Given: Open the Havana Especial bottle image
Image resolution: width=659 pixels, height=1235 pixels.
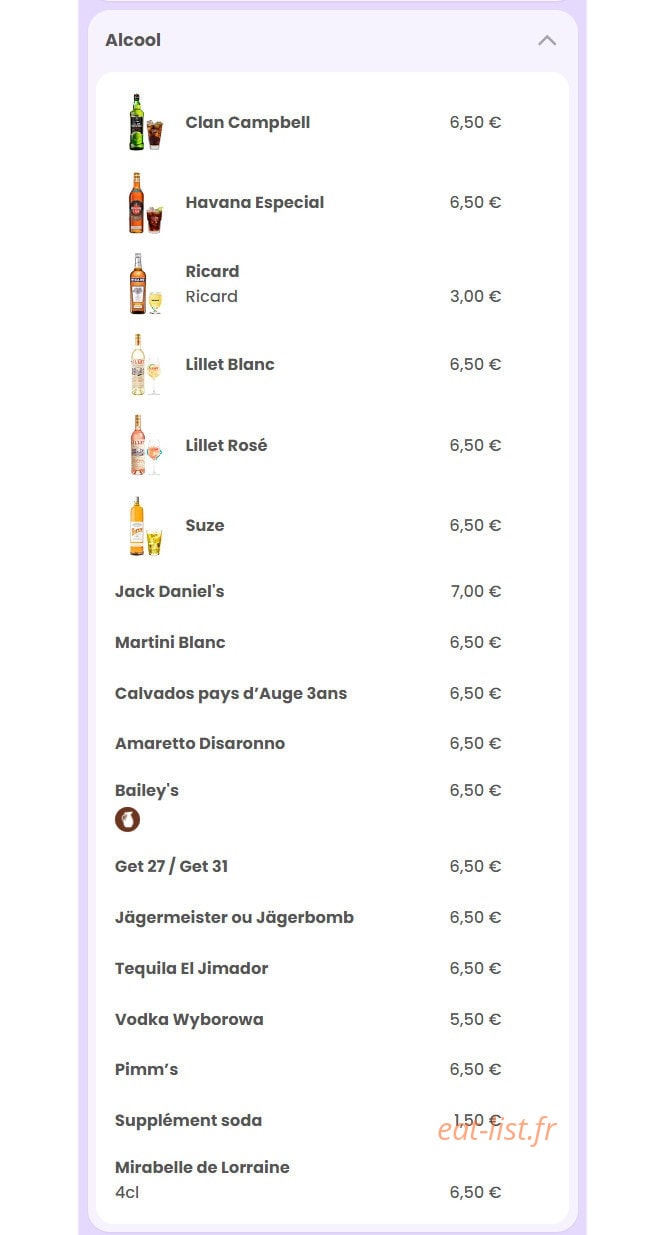Looking at the screenshot, I should pyautogui.click(x=145, y=203).
